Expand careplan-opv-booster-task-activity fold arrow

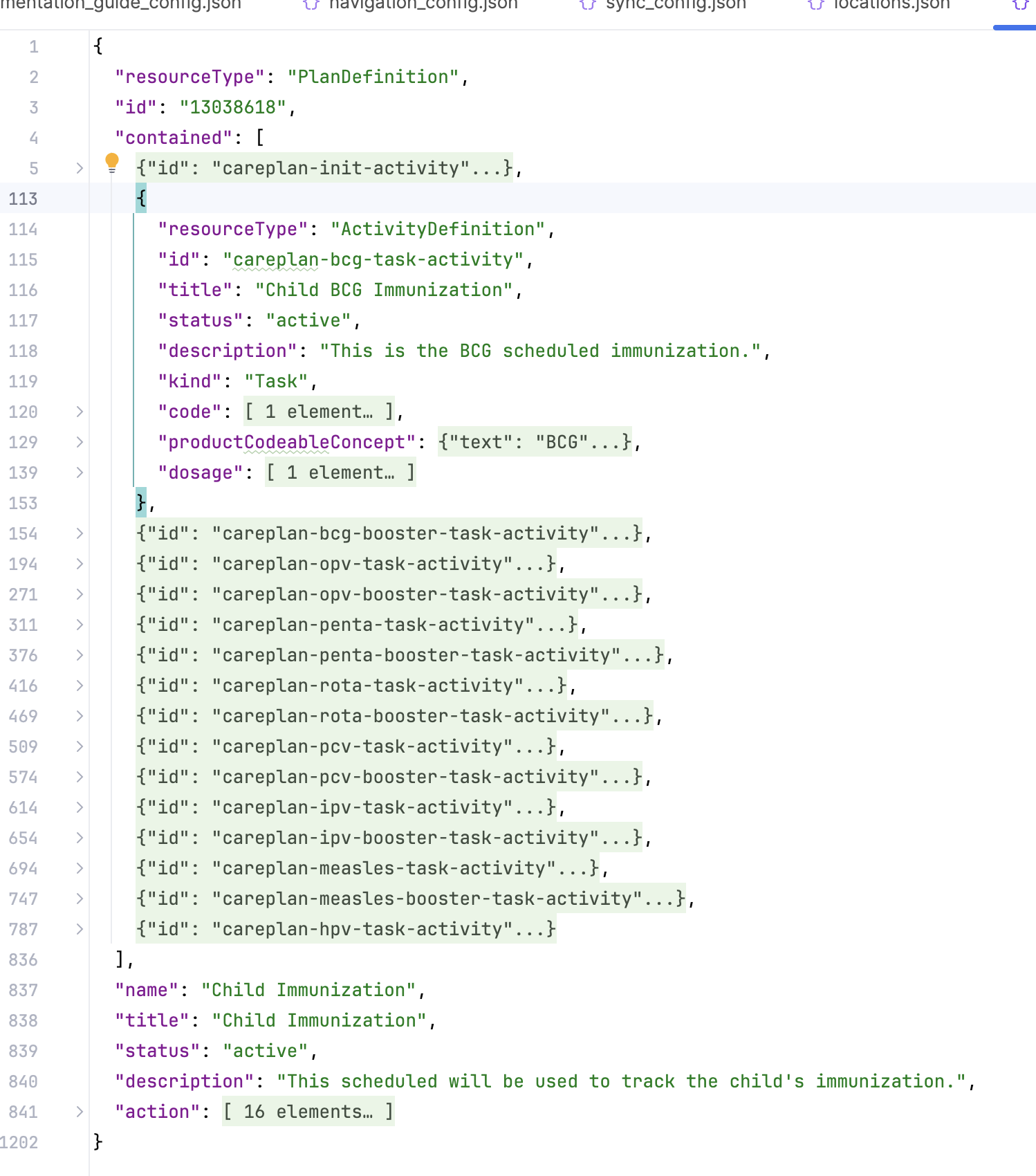click(x=80, y=594)
